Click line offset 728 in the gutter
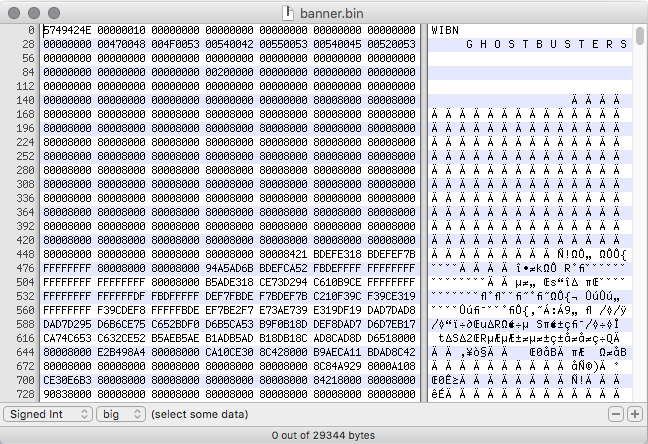Screen dimensions: 648x444 tap(26, 394)
